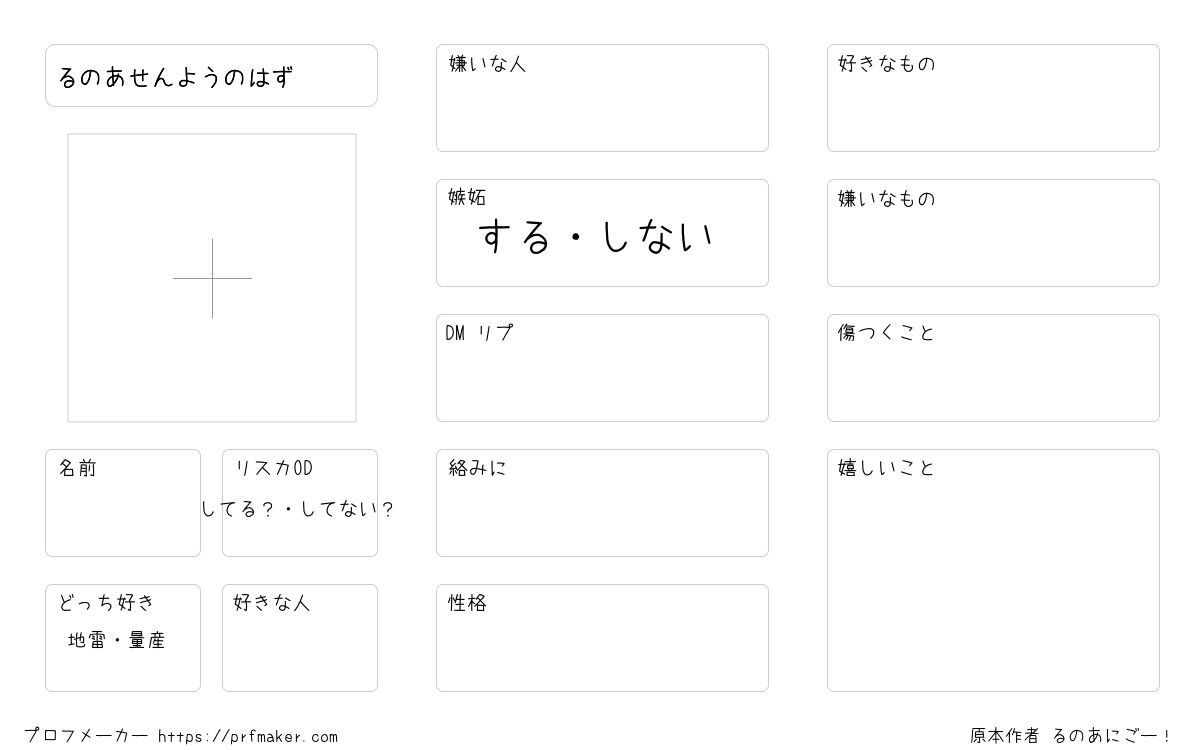This screenshot has width=1200, height=750.
Task: Click the 嫌いなもの box
Action: coord(993,233)
